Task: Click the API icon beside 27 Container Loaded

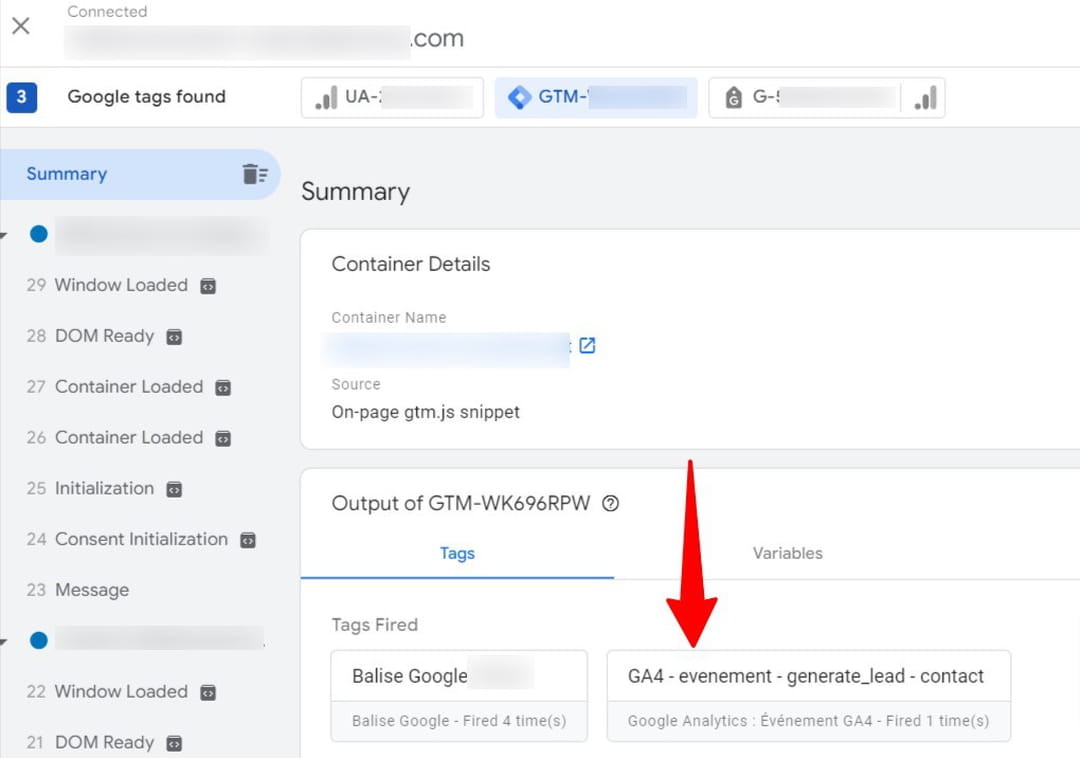Action: (x=223, y=388)
